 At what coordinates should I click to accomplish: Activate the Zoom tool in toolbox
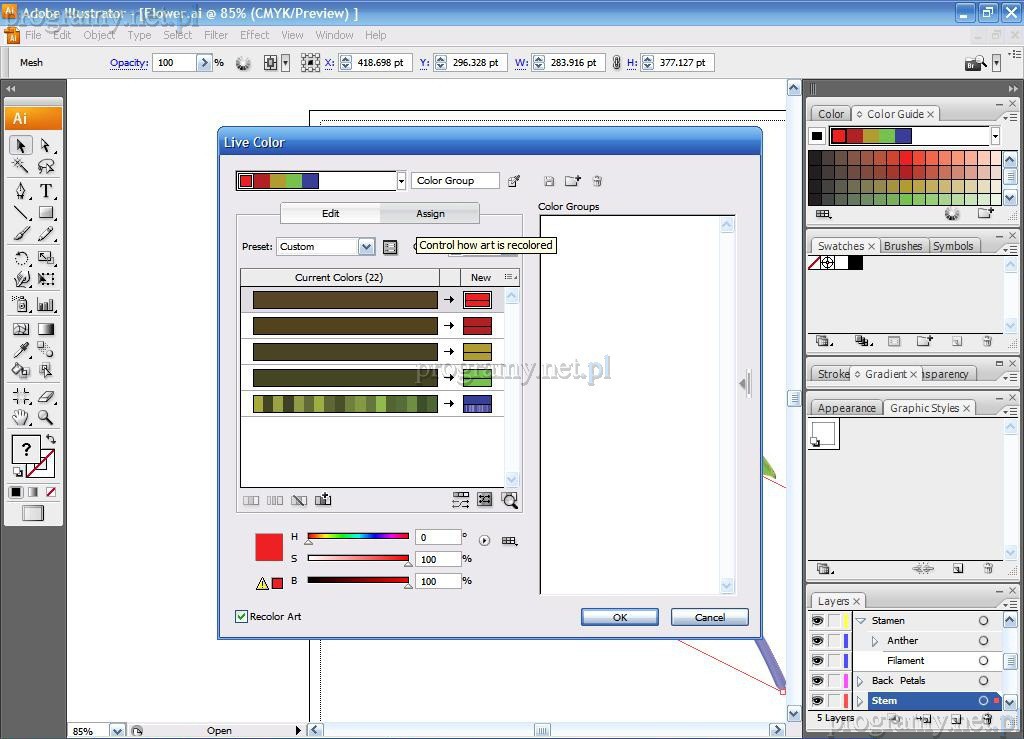(46, 418)
